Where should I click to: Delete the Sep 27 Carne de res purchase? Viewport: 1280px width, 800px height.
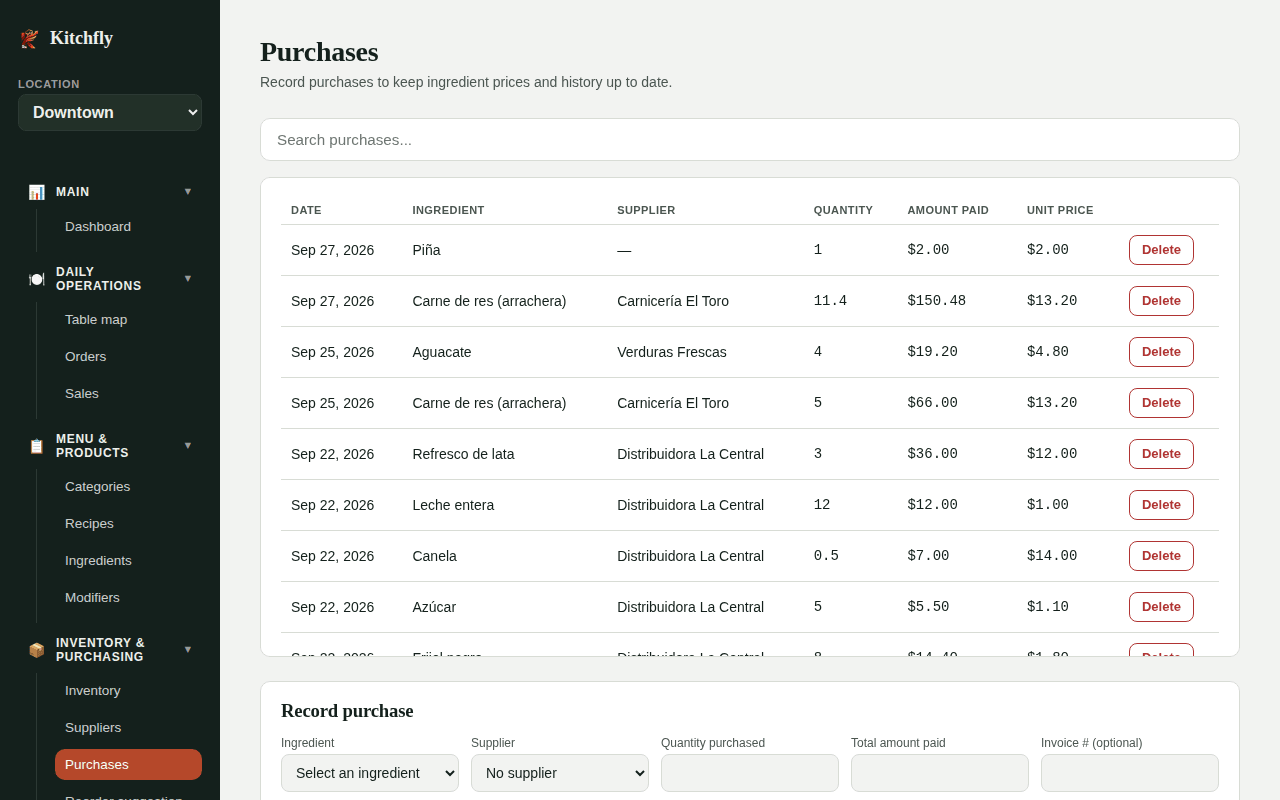coord(1161,301)
